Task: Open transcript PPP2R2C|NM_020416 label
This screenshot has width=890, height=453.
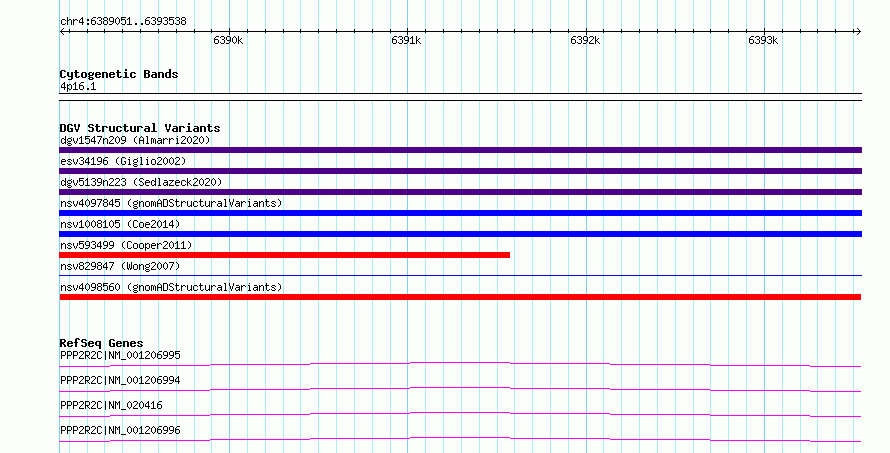Action: (111, 405)
